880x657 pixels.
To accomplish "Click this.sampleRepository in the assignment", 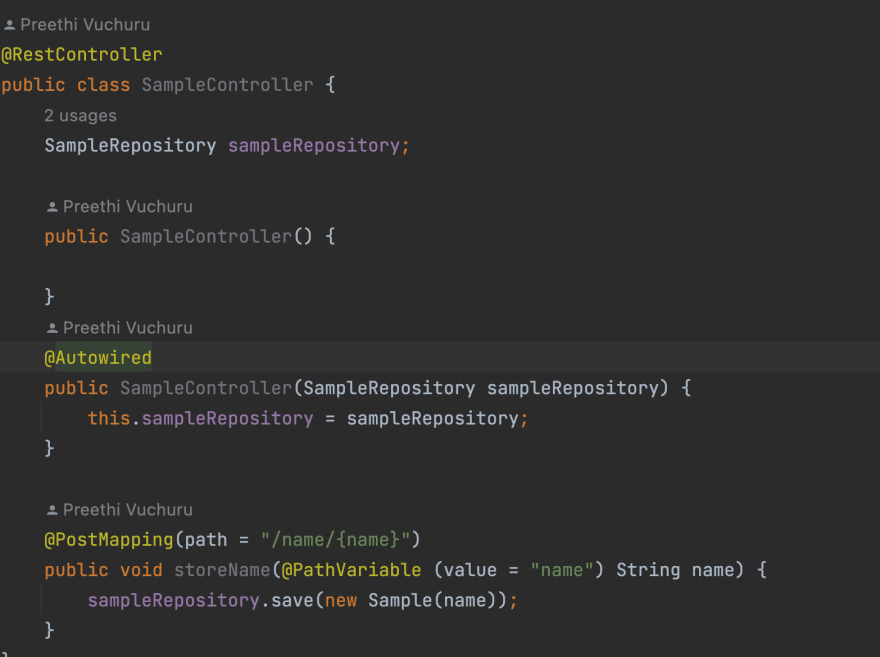I will [x=200, y=419].
